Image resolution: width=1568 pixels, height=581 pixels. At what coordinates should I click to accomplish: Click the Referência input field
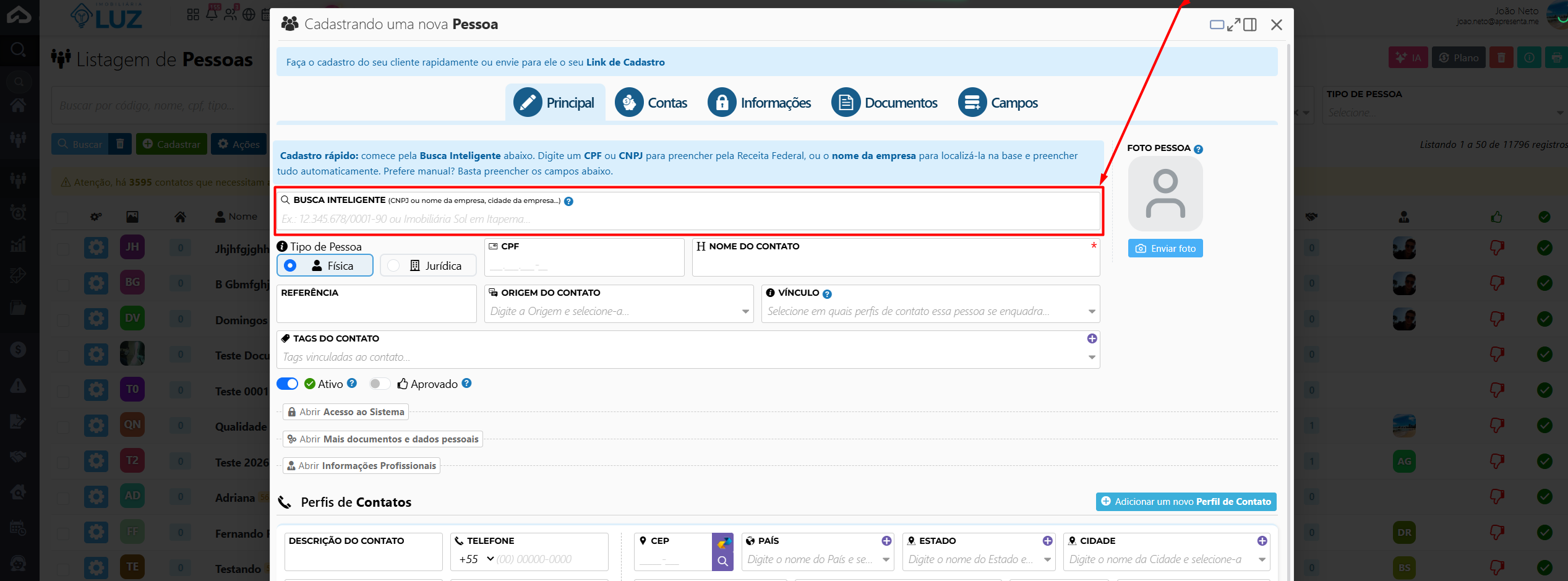tap(376, 304)
